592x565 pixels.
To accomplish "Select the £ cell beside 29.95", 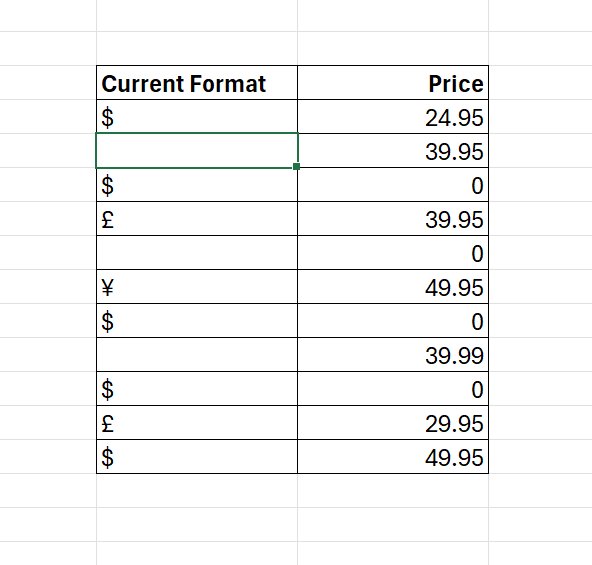I will [x=197, y=423].
